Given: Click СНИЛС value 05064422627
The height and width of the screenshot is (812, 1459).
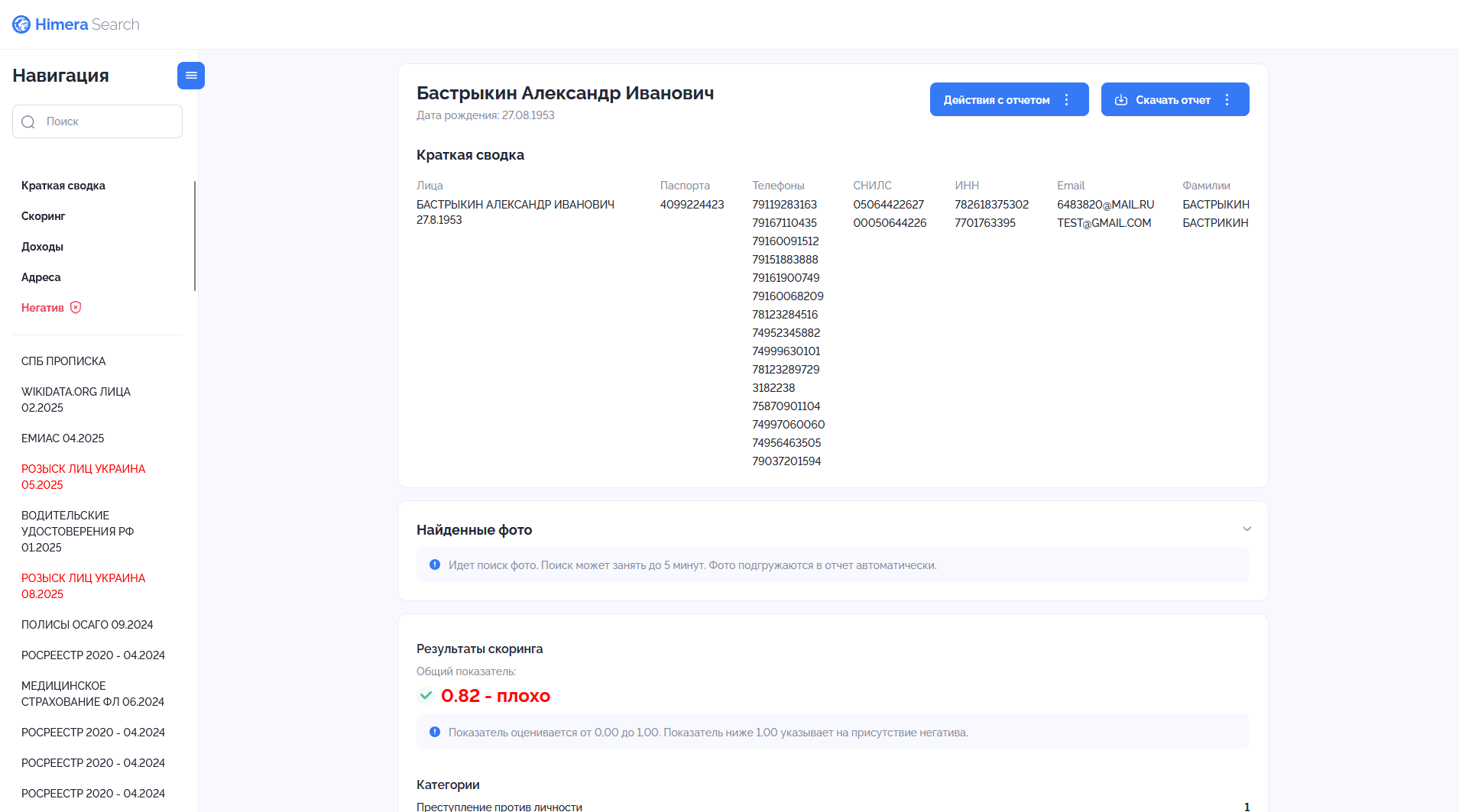Looking at the screenshot, I should click(x=888, y=205).
